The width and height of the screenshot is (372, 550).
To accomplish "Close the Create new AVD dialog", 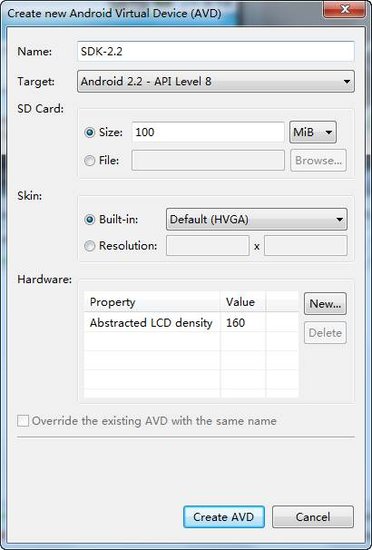I will (x=345, y=9).
